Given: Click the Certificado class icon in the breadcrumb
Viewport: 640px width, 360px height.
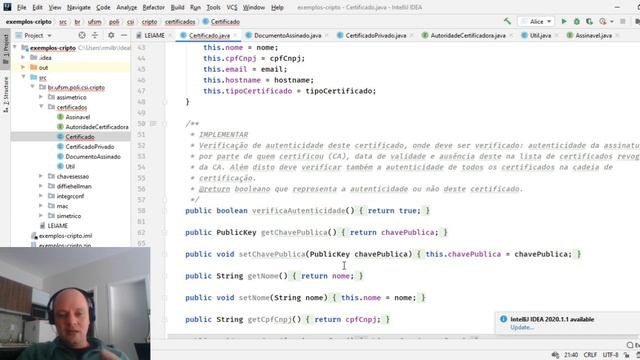Looking at the screenshot, I should point(205,22).
